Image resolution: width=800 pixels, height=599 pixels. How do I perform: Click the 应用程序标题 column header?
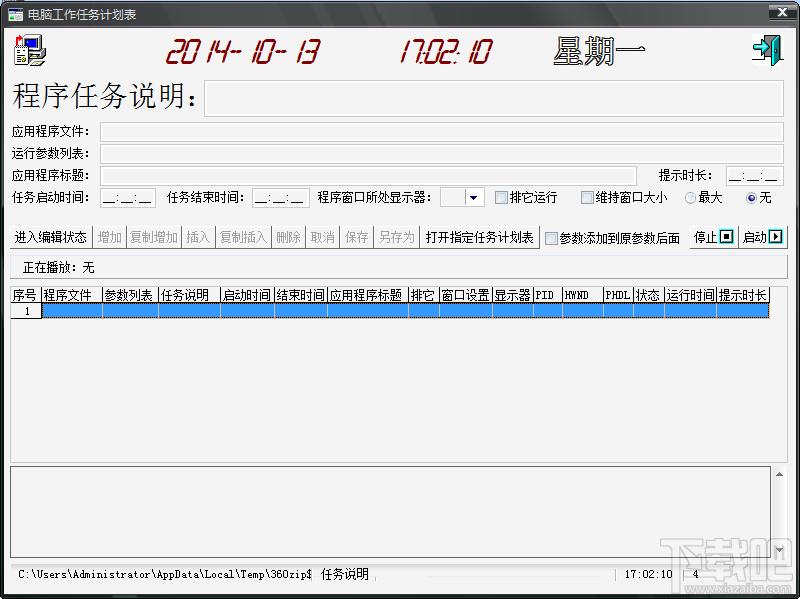tap(368, 295)
